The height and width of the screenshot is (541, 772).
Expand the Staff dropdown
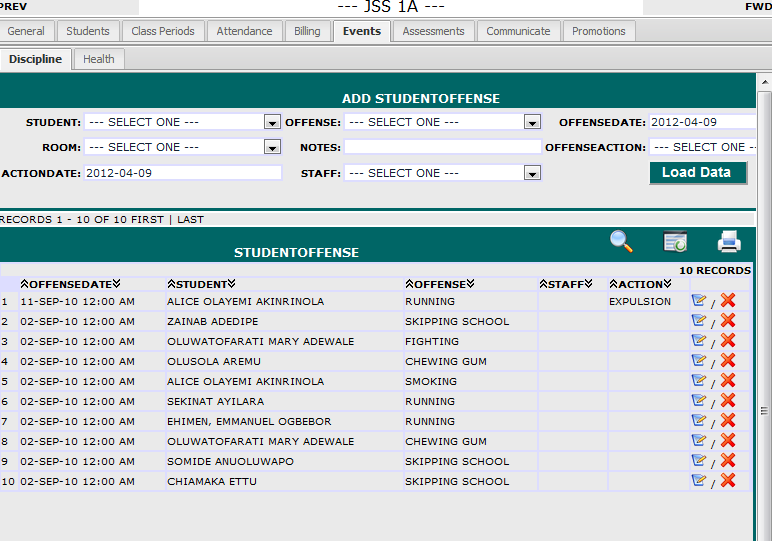(x=532, y=173)
